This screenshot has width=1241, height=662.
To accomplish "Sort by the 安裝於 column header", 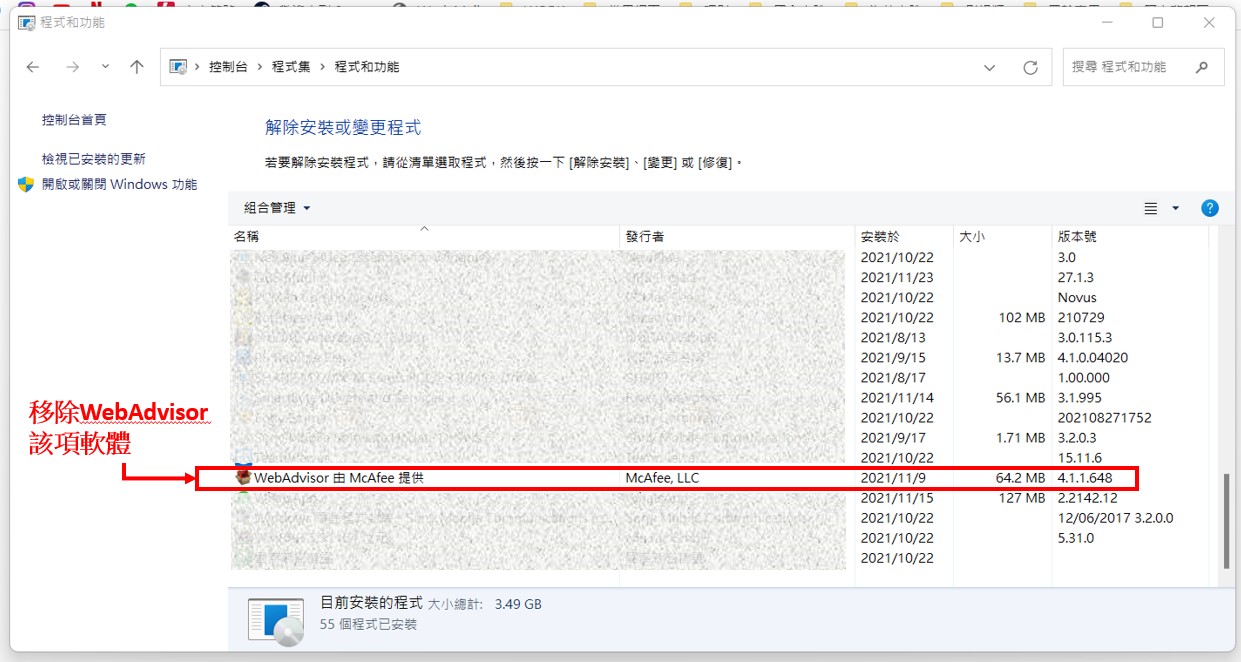I will tap(880, 237).
